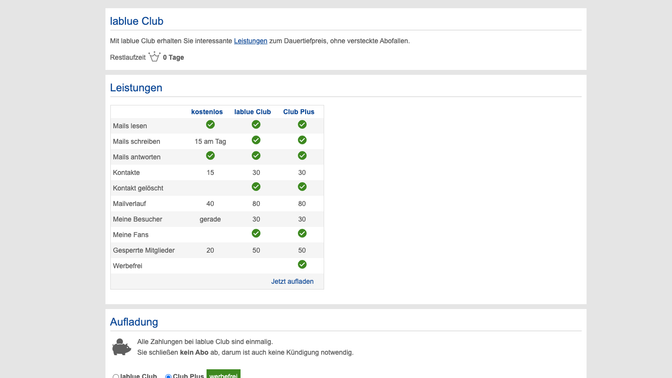Click the Meine Fans row label

point(131,235)
